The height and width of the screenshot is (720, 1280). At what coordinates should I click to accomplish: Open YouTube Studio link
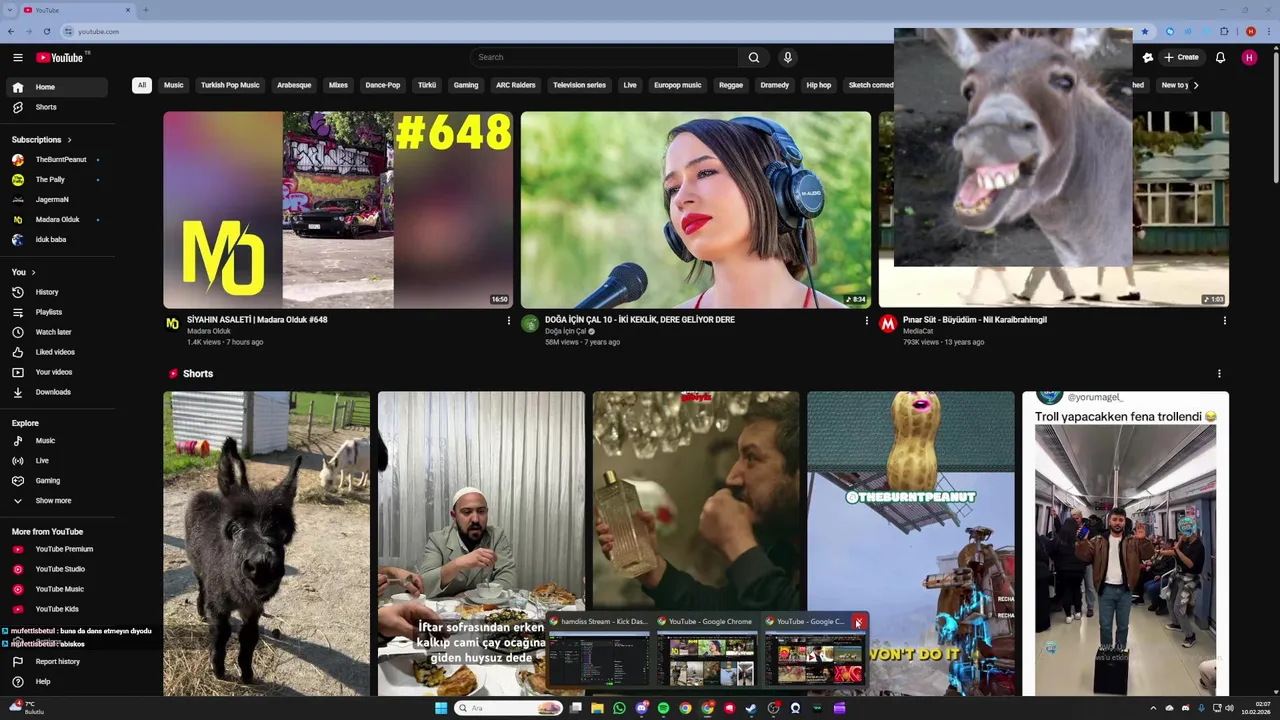pyautogui.click(x=57, y=569)
